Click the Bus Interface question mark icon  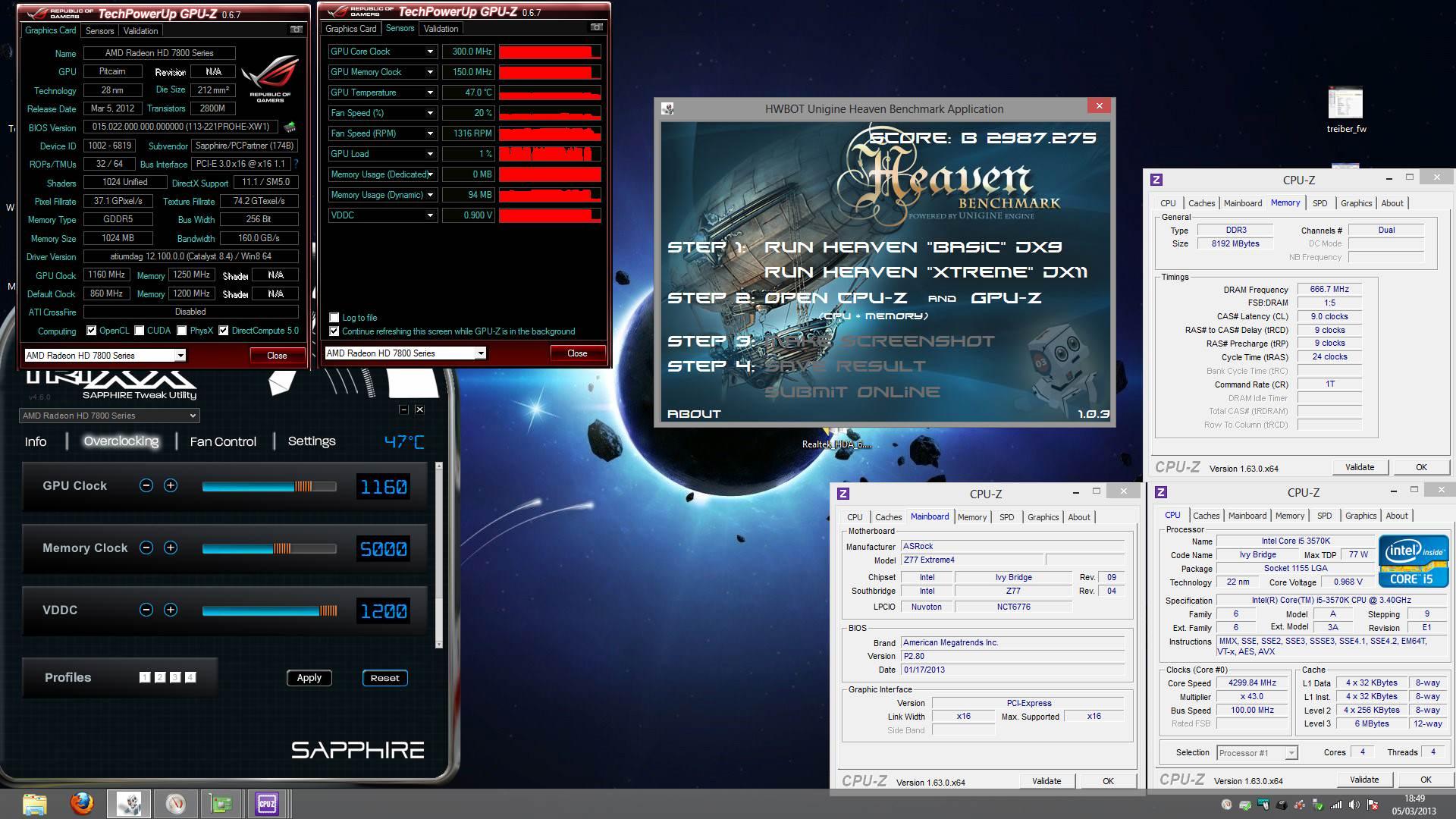coord(296,164)
